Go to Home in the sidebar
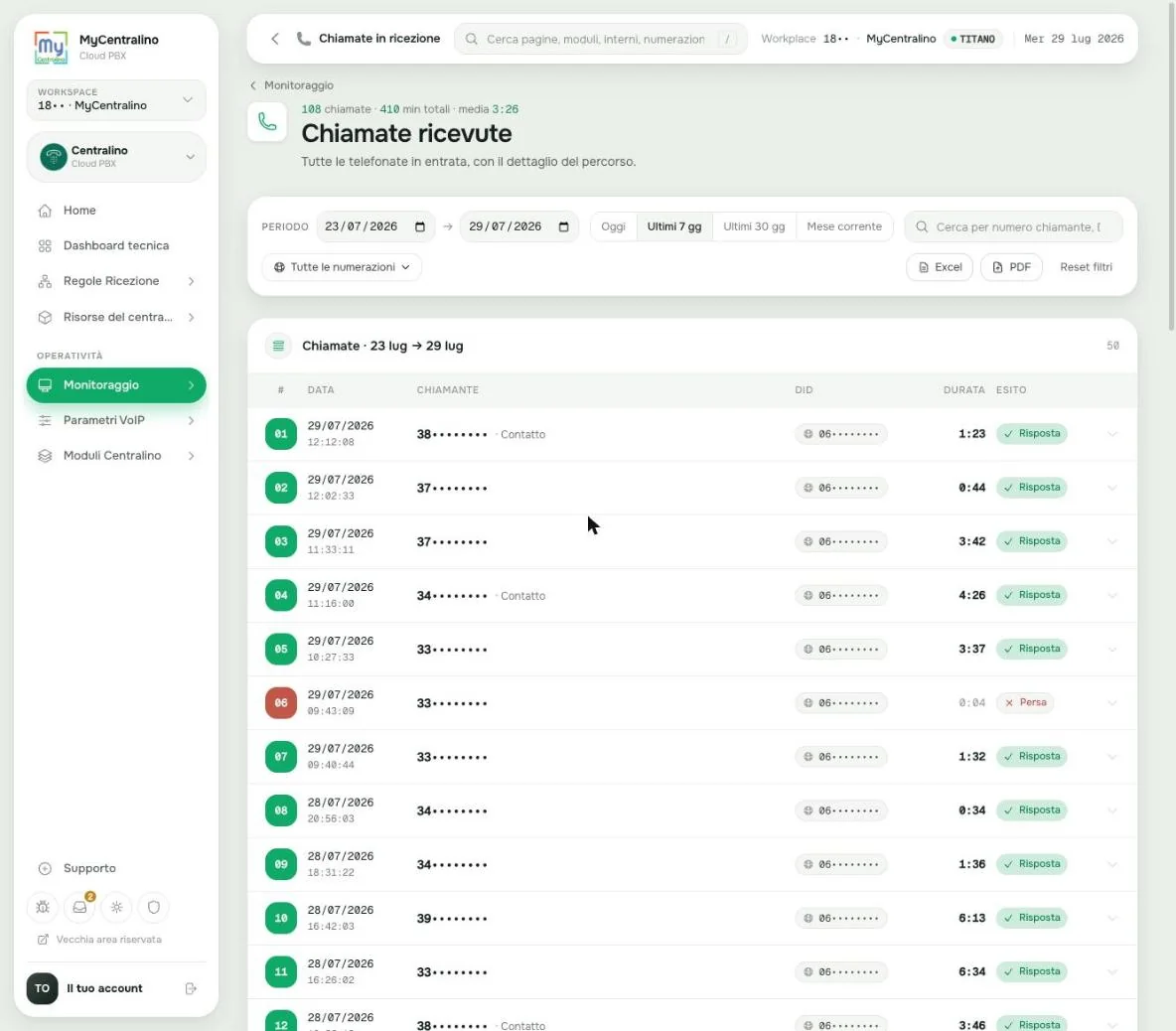The height and width of the screenshot is (1031, 1176). pyautogui.click(x=115, y=211)
